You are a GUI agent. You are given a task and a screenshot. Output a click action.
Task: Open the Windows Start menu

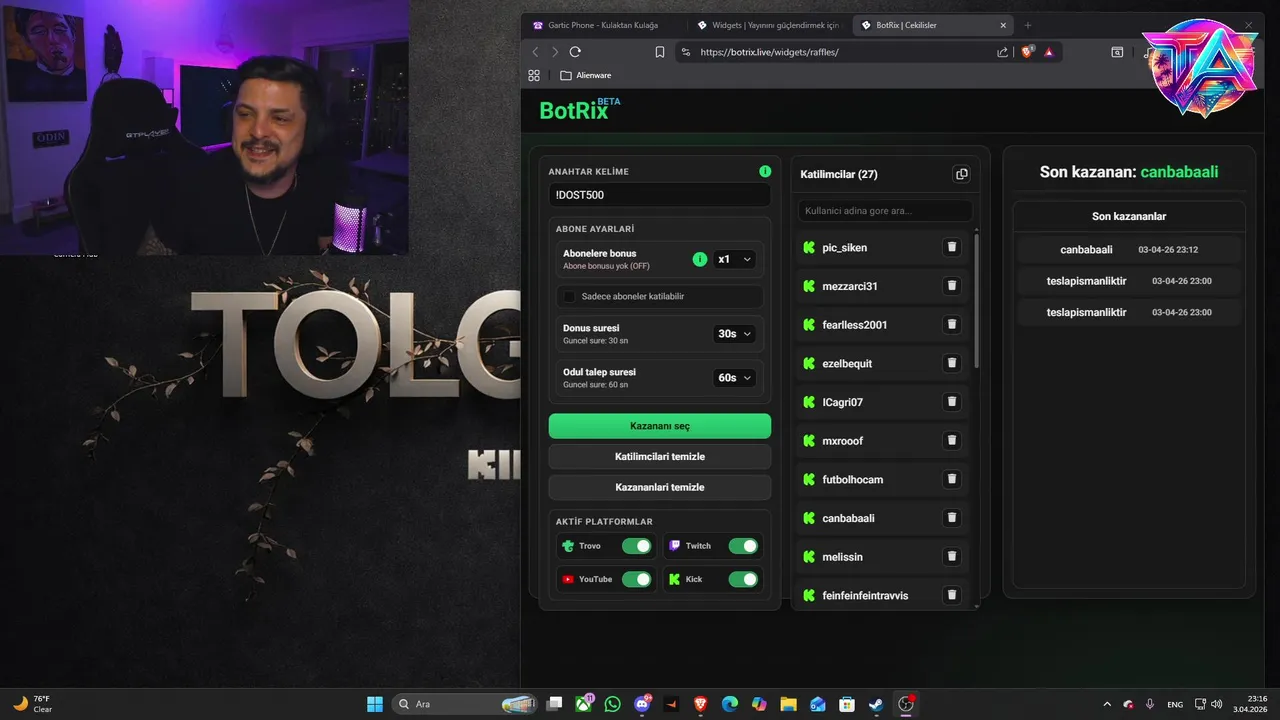(x=375, y=704)
